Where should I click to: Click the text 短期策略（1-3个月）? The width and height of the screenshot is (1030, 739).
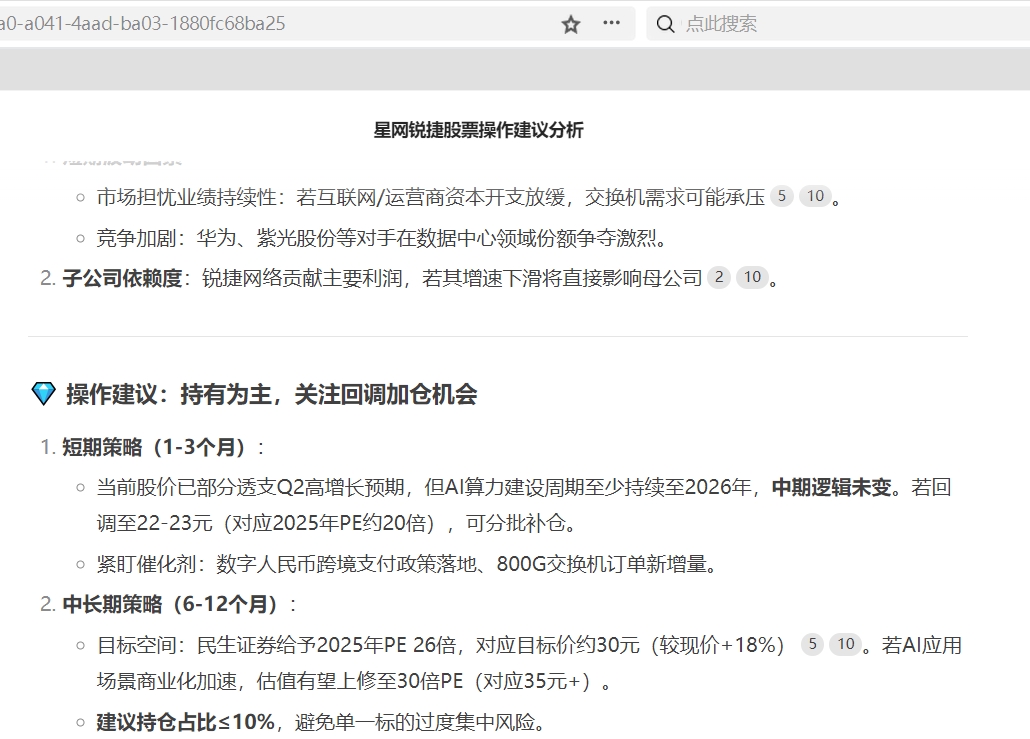pos(154,447)
